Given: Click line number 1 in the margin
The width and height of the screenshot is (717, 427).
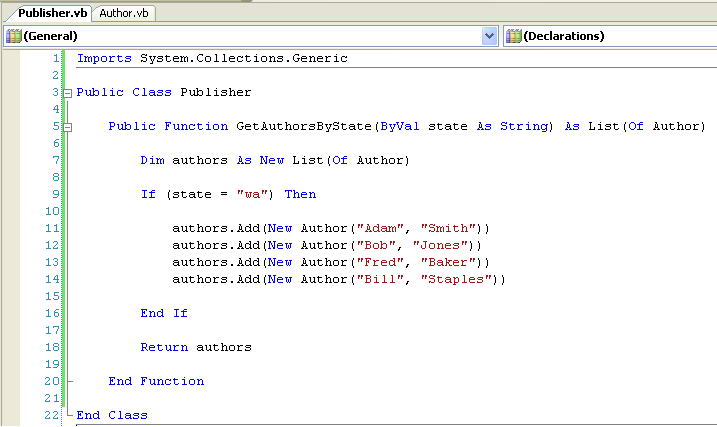Looking at the screenshot, I should [x=55, y=58].
